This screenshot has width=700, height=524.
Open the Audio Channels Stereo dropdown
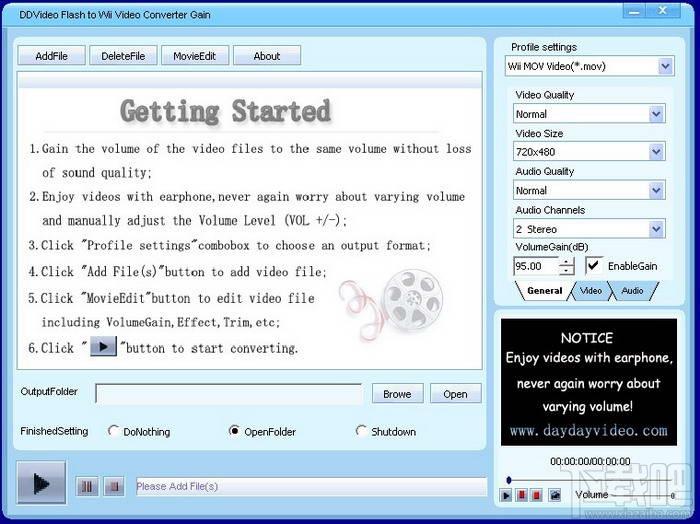(656, 229)
